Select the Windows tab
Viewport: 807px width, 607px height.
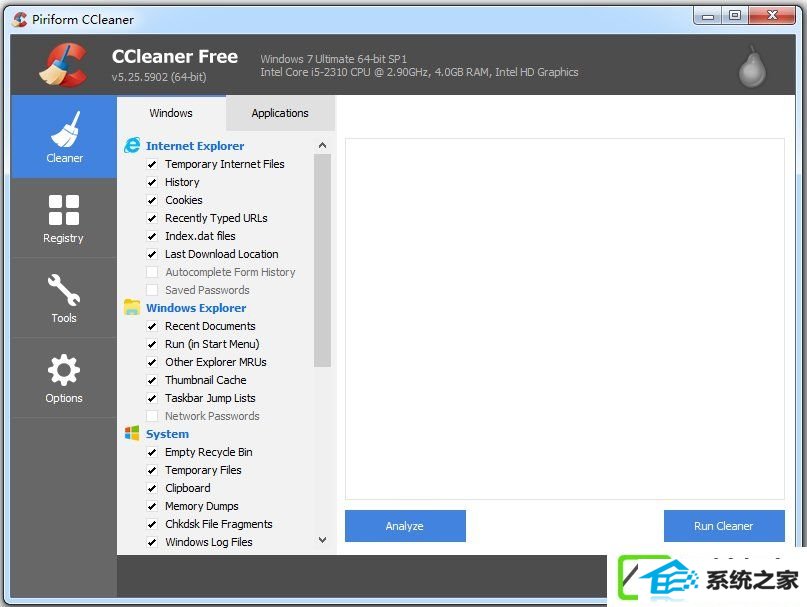pos(171,113)
